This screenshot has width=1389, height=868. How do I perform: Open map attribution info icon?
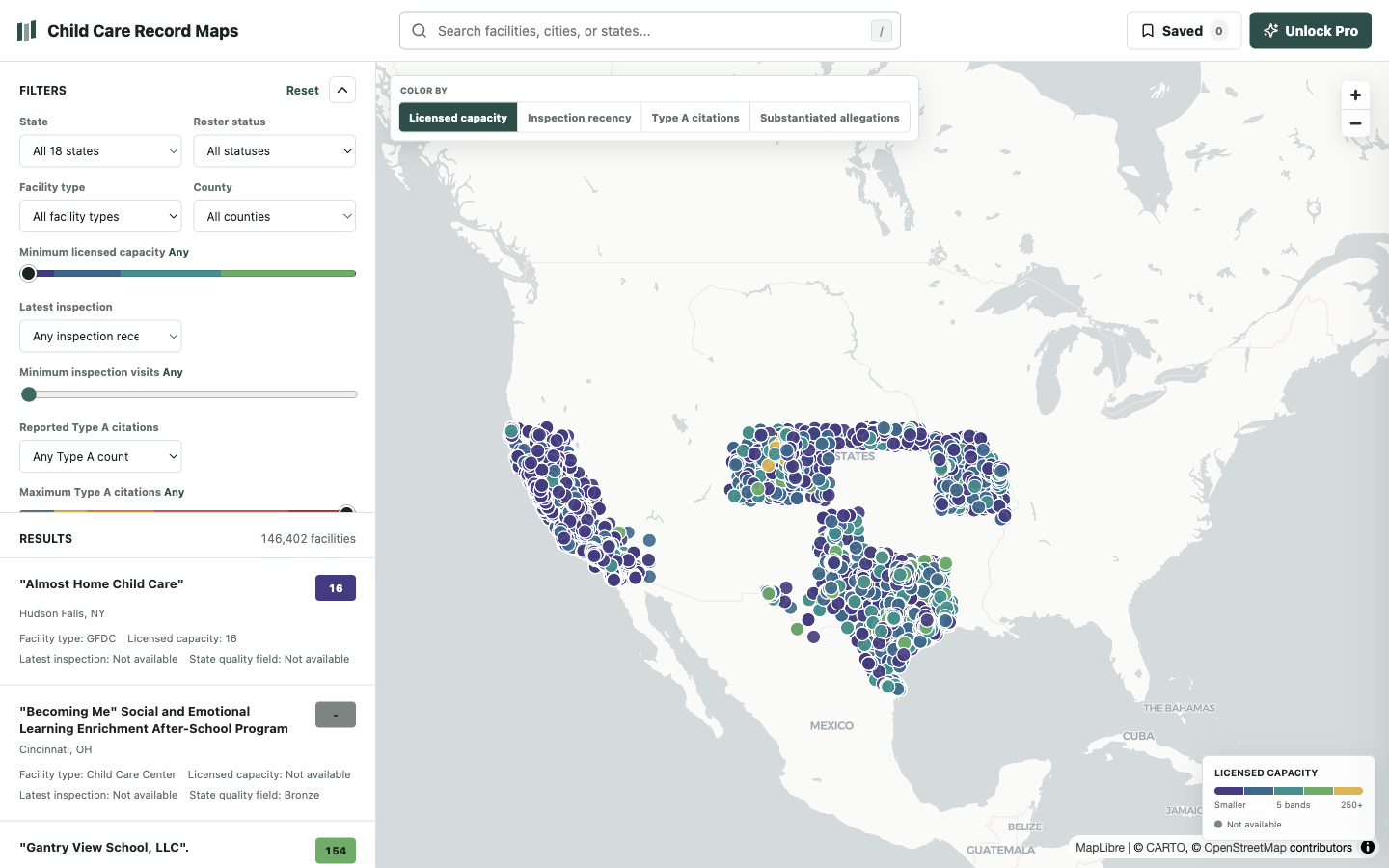pos(1368,848)
